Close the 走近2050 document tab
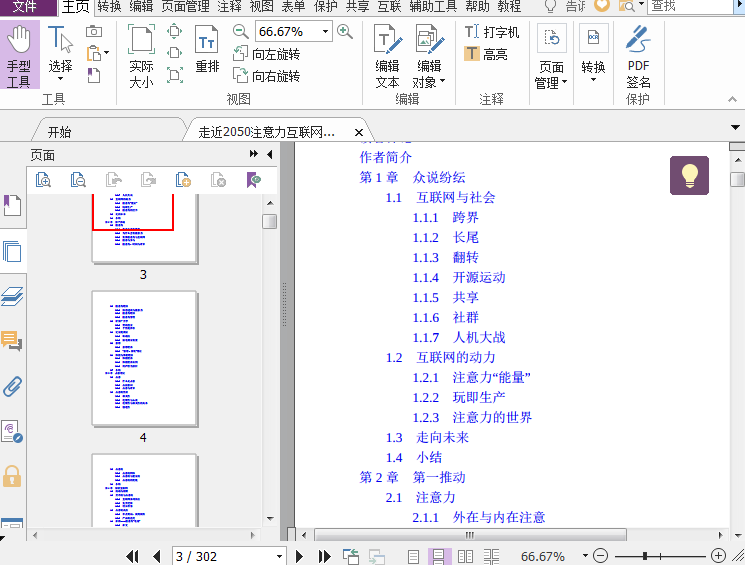The height and width of the screenshot is (565, 745). (359, 132)
